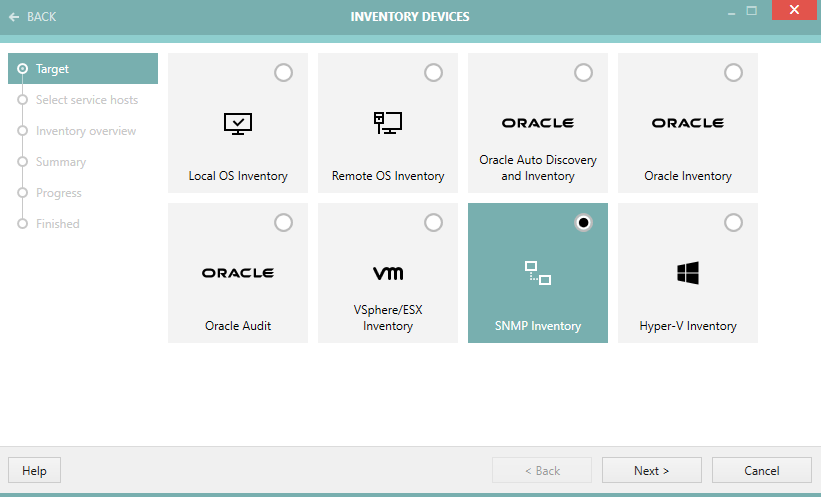Click the Oracle Audit label
Viewport: 823px width, 498px height.
click(x=238, y=326)
